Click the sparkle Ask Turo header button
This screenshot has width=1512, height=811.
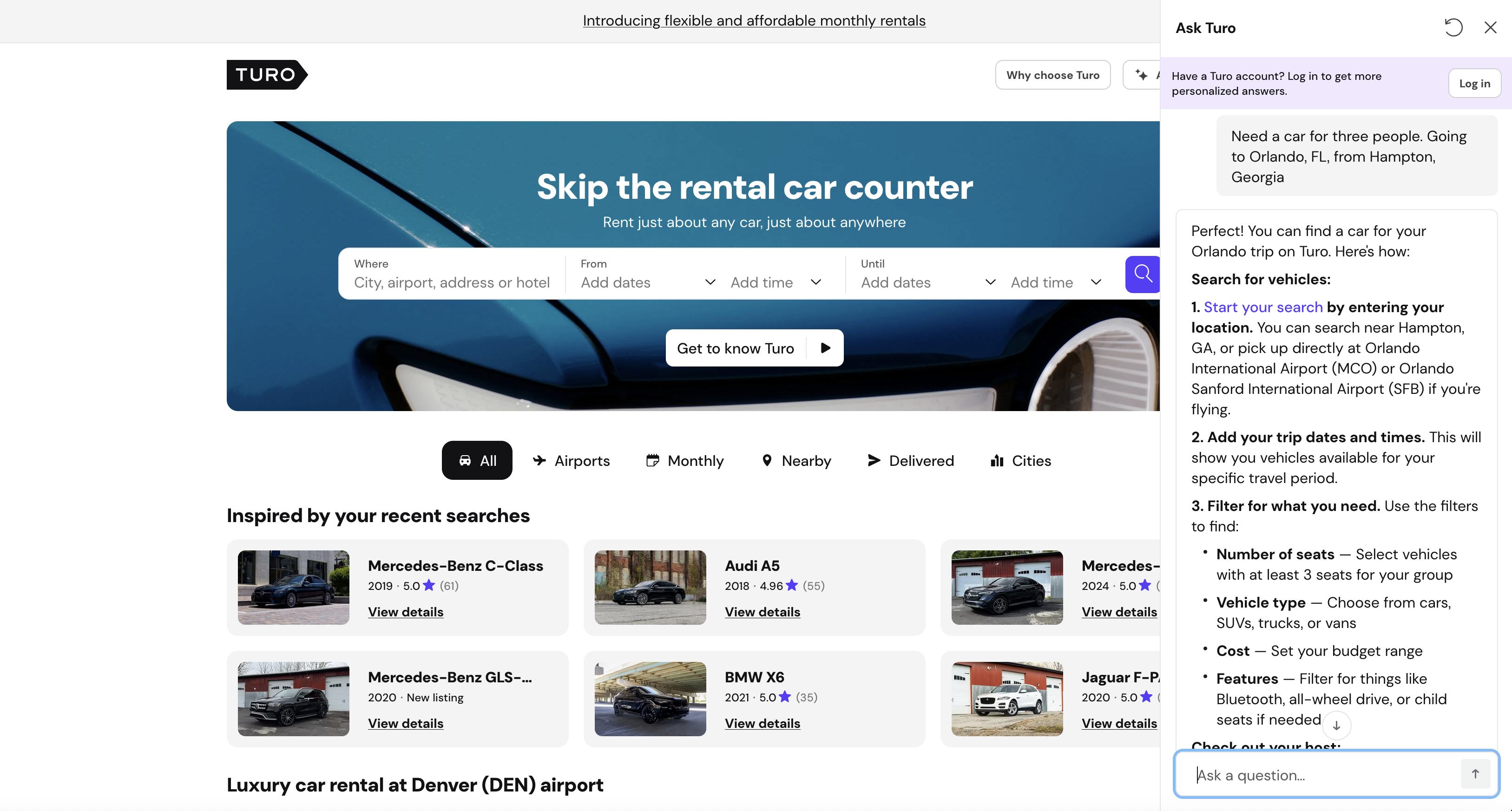coord(1142,75)
